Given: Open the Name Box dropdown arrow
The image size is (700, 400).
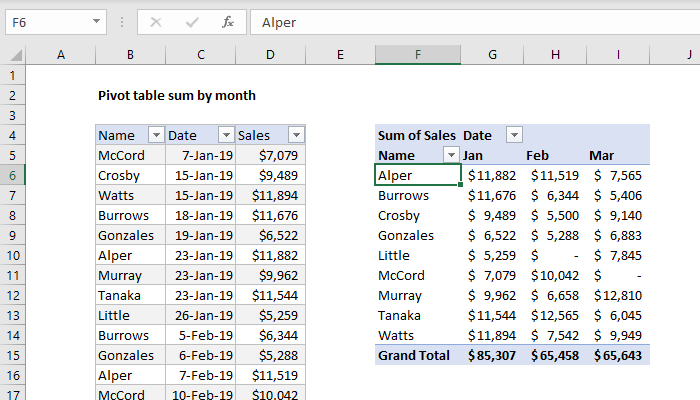Looking at the screenshot, I should [96, 21].
